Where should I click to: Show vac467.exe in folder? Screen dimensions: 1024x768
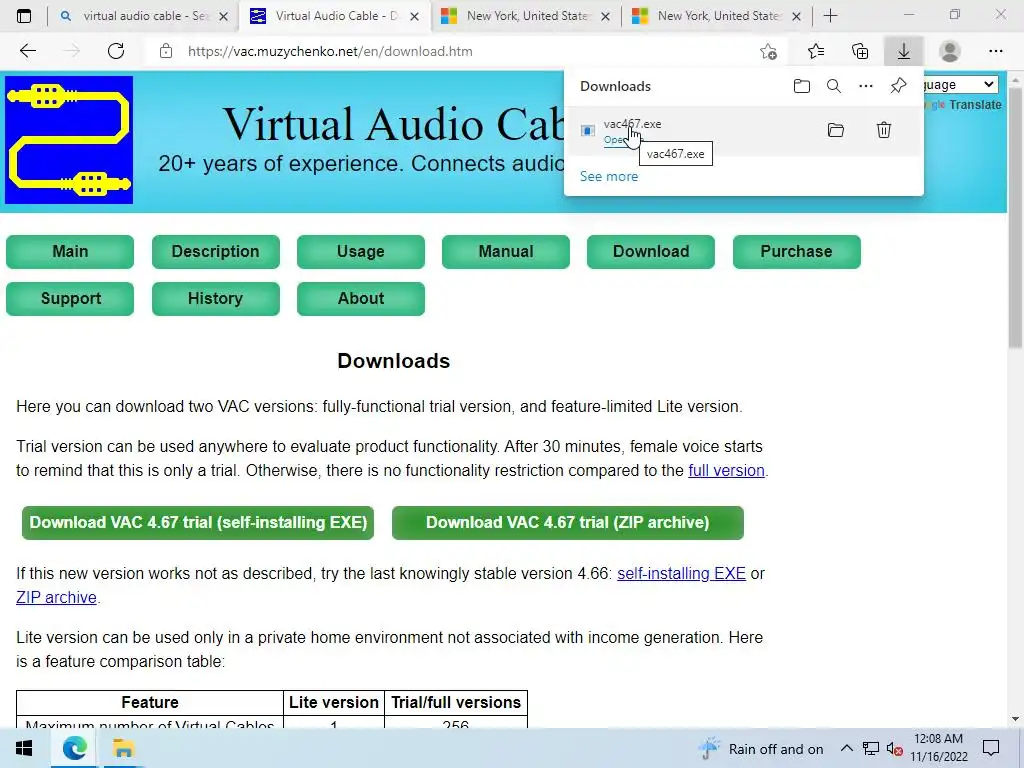[835, 130]
